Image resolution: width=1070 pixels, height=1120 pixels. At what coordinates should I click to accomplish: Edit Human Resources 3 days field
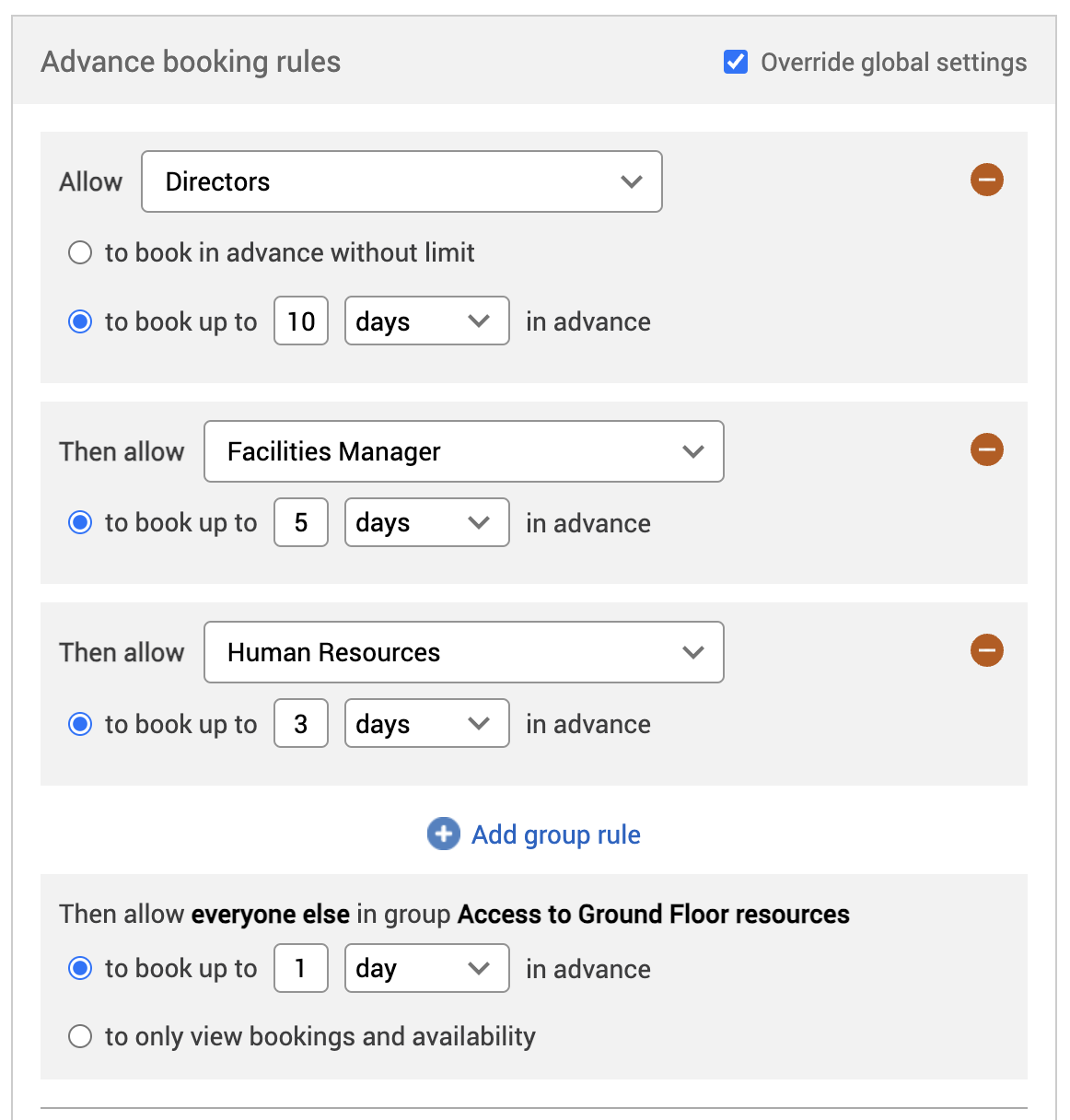[x=301, y=723]
